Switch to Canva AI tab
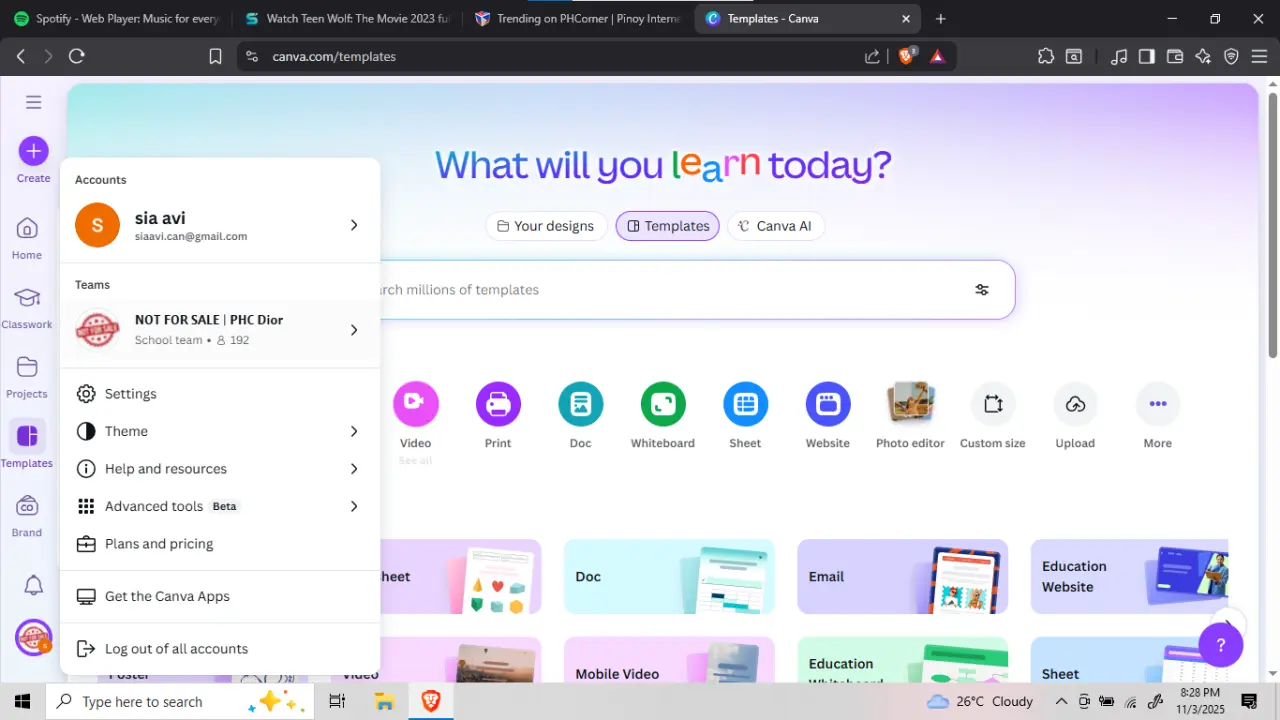The width and height of the screenshot is (1280, 720). (775, 226)
